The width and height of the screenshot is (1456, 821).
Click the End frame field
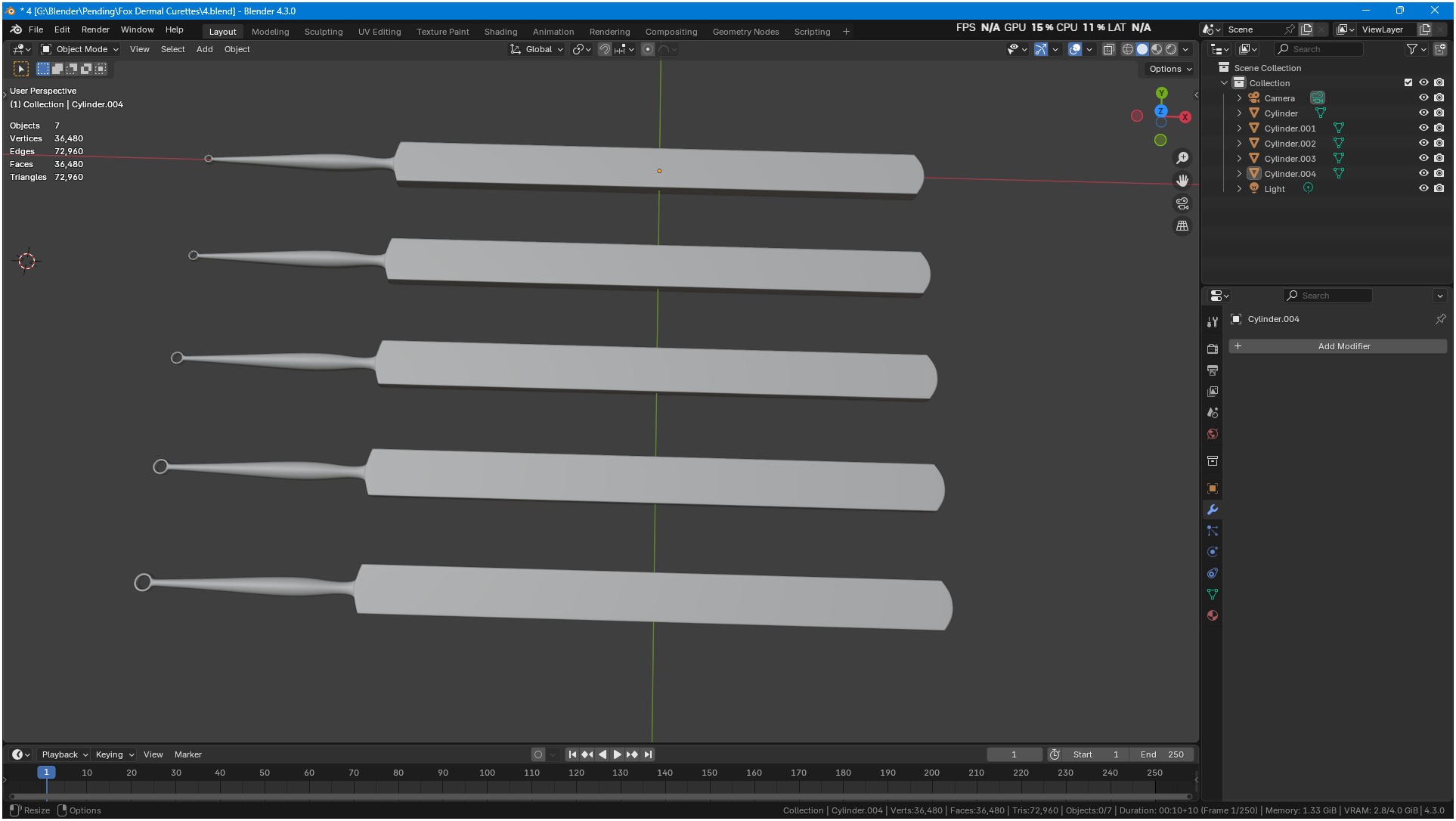[x=1162, y=754]
